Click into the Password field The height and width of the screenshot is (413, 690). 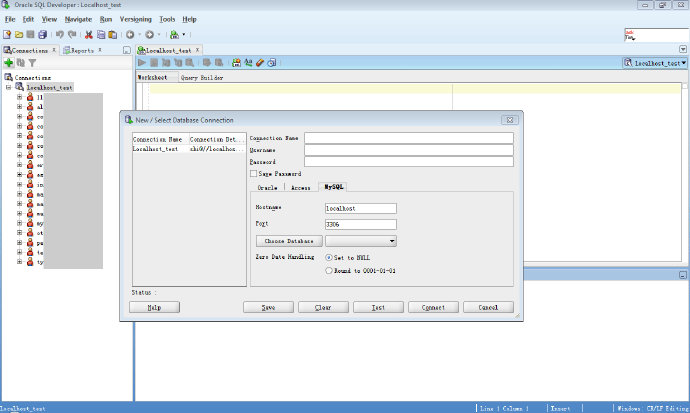tap(409, 162)
